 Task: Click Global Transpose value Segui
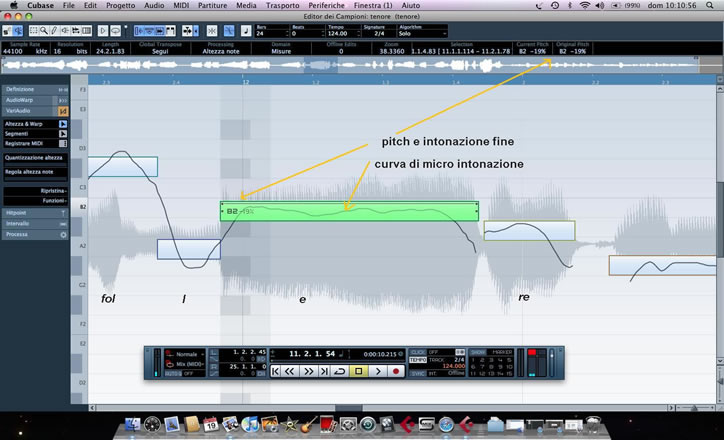(x=160, y=51)
